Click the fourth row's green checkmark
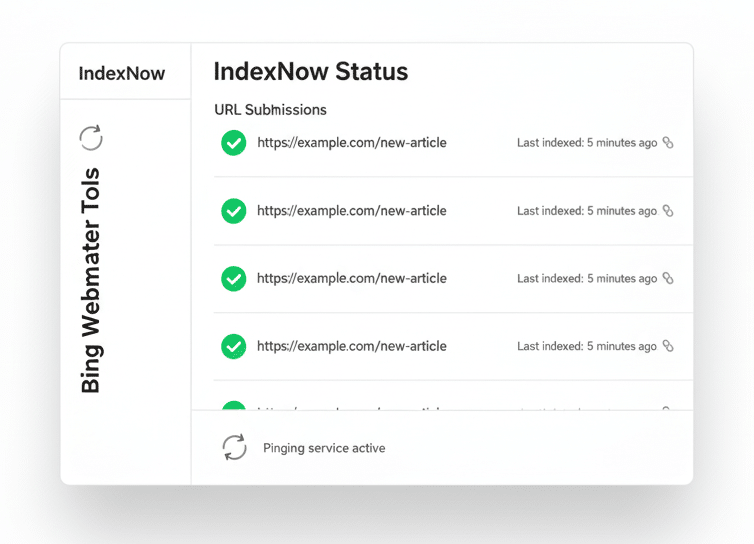This screenshot has height=544, width=754. pyautogui.click(x=233, y=346)
